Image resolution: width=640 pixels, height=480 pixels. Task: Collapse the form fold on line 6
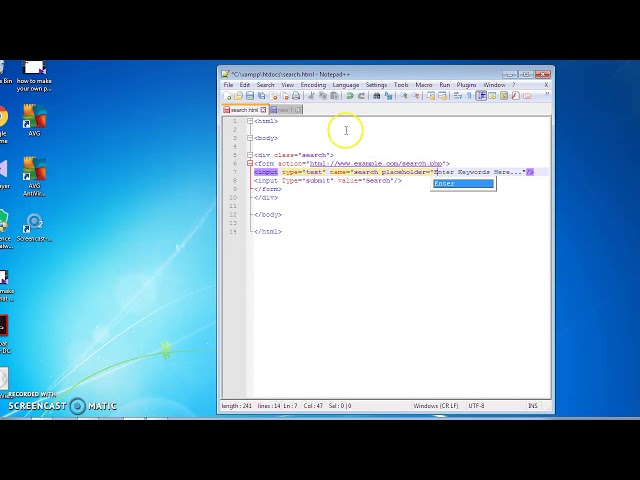coord(250,164)
